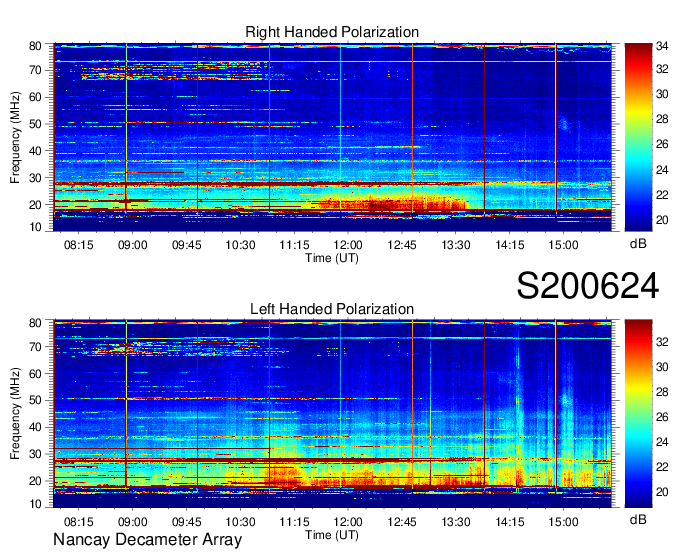The height and width of the screenshot is (552, 680).
Task: Click the 30 tick on Right Handed color bar
Action: point(662,95)
